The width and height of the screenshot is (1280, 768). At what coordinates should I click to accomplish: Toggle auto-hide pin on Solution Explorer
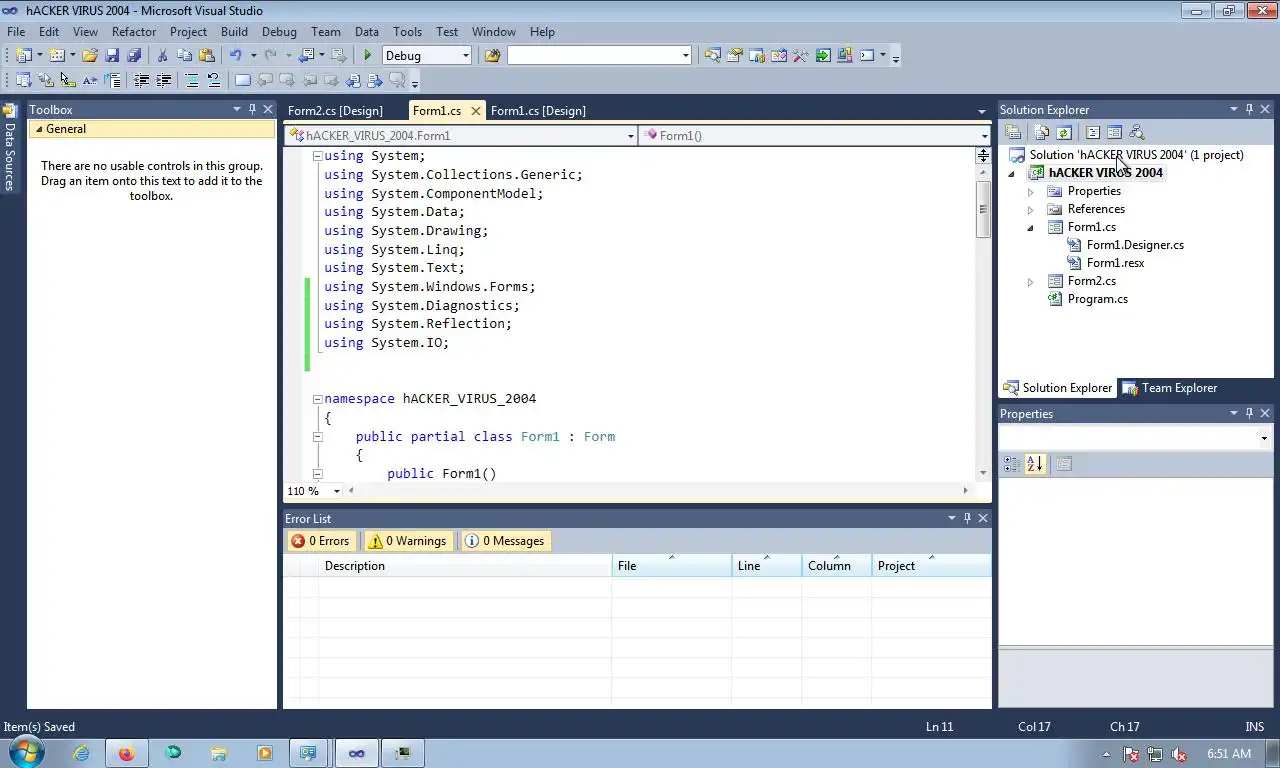1249,109
